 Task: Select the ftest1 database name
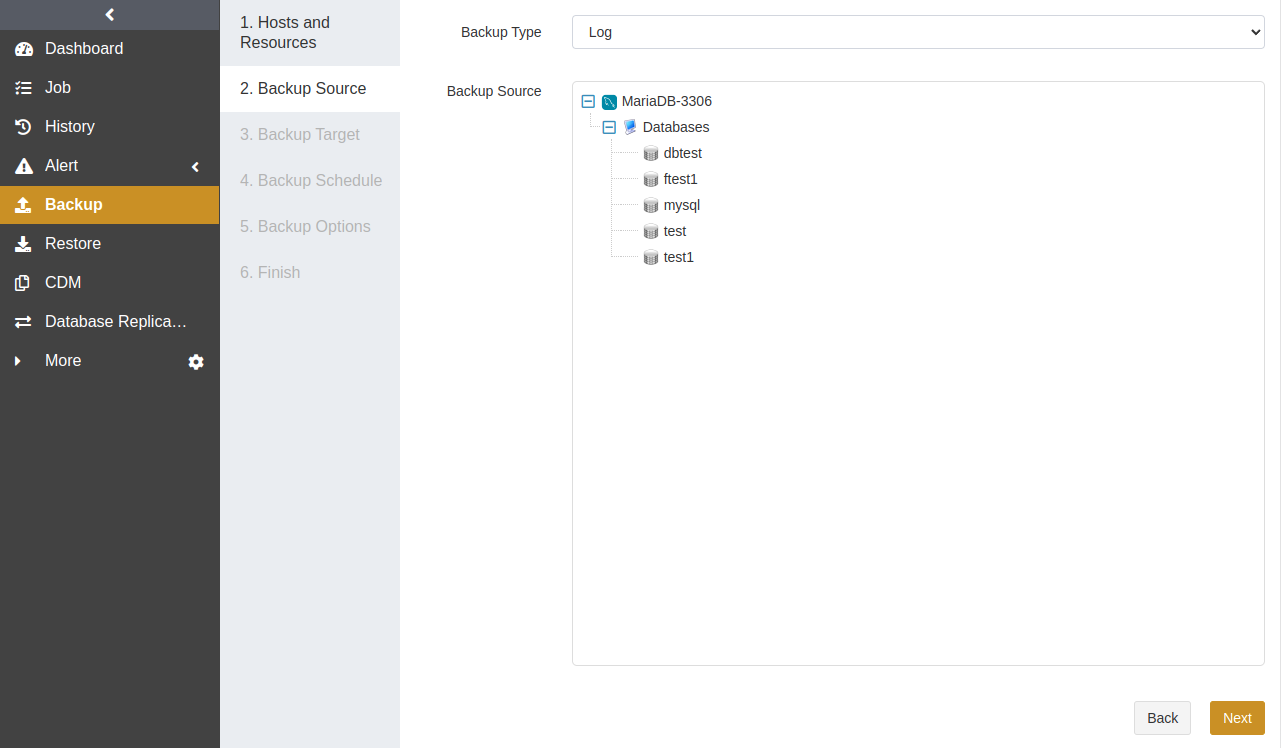tap(681, 179)
